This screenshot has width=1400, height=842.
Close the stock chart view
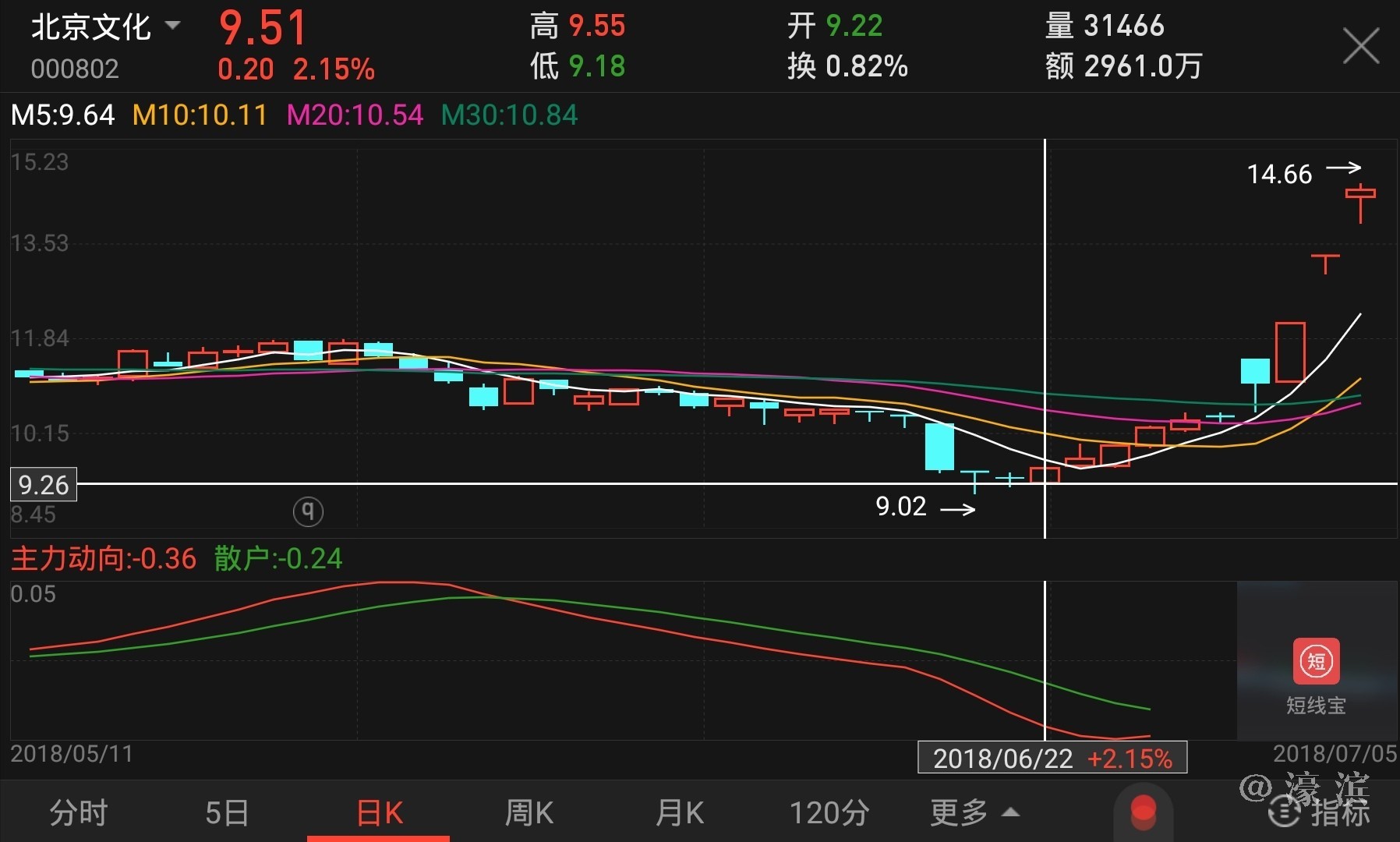pos(1361,45)
